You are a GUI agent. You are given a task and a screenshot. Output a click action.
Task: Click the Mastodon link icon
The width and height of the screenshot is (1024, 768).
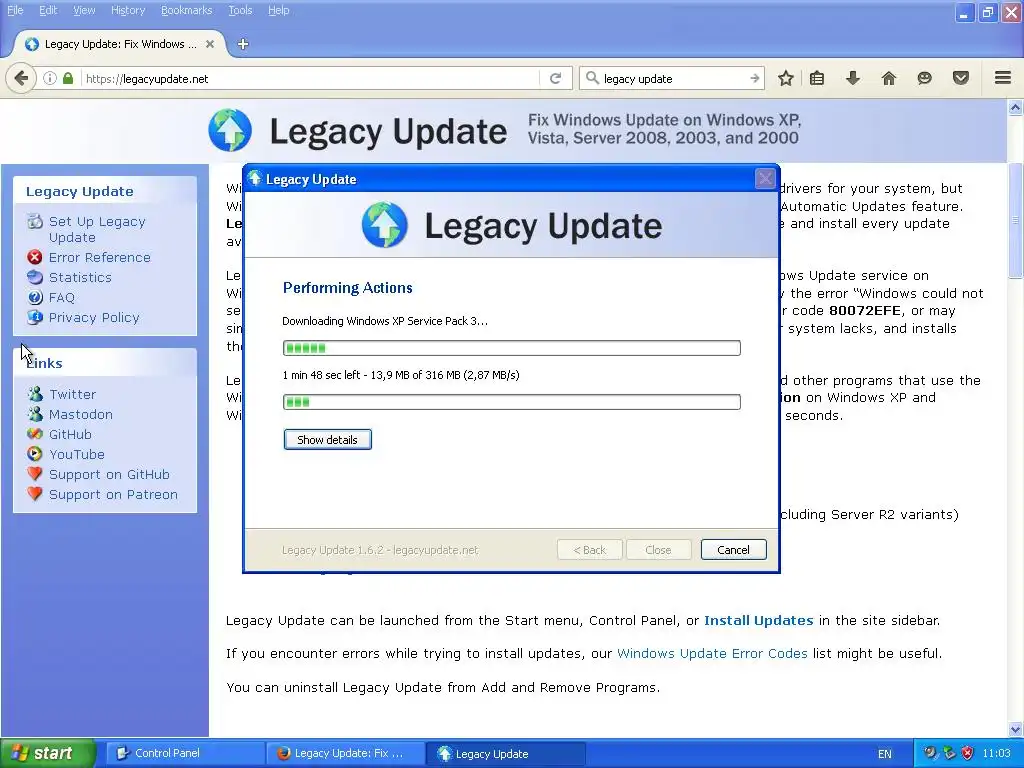[x=35, y=414]
